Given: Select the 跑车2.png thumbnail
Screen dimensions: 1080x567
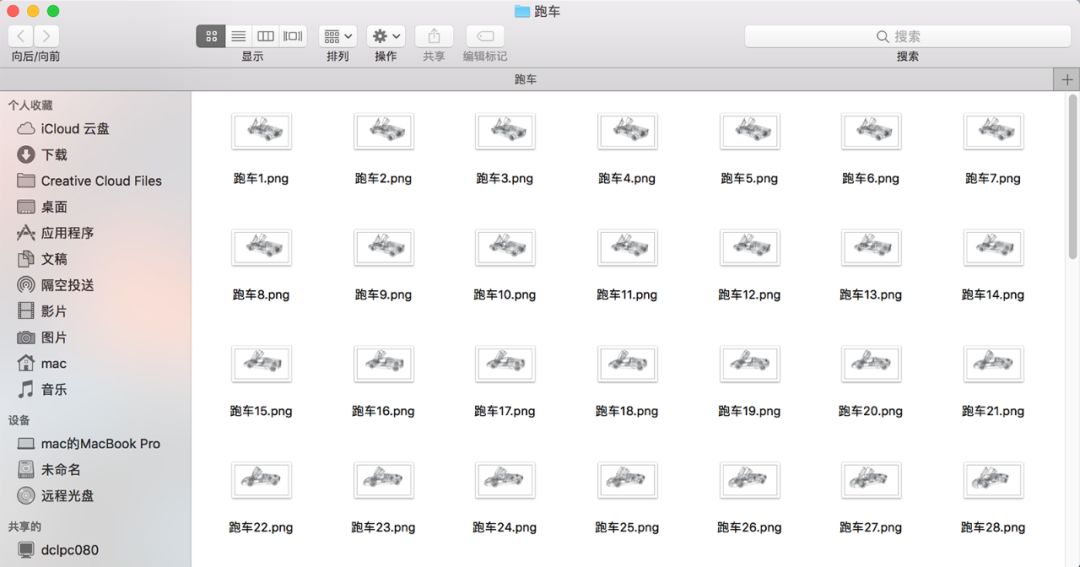Looking at the screenshot, I should coord(384,131).
